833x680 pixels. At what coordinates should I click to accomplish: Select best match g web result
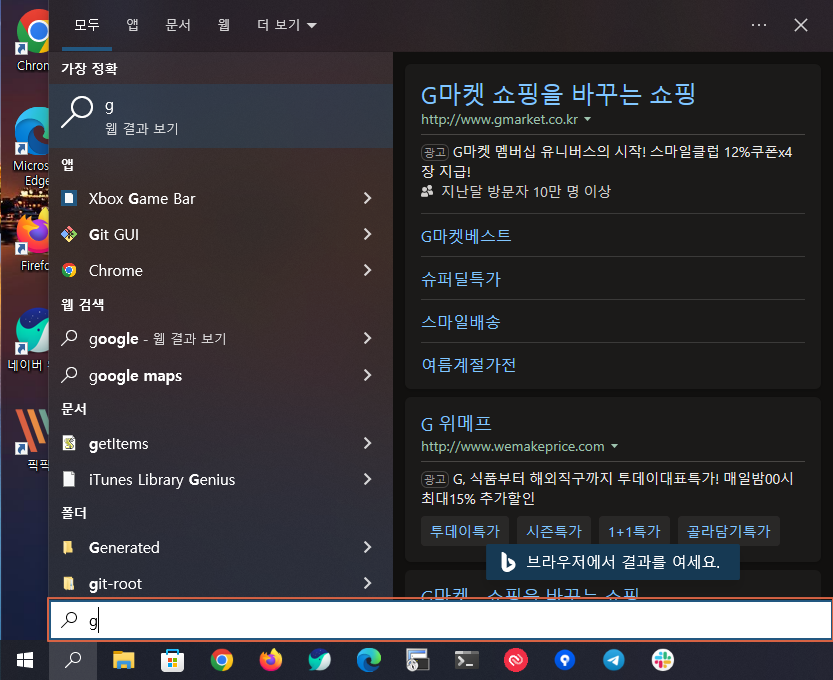point(221,116)
